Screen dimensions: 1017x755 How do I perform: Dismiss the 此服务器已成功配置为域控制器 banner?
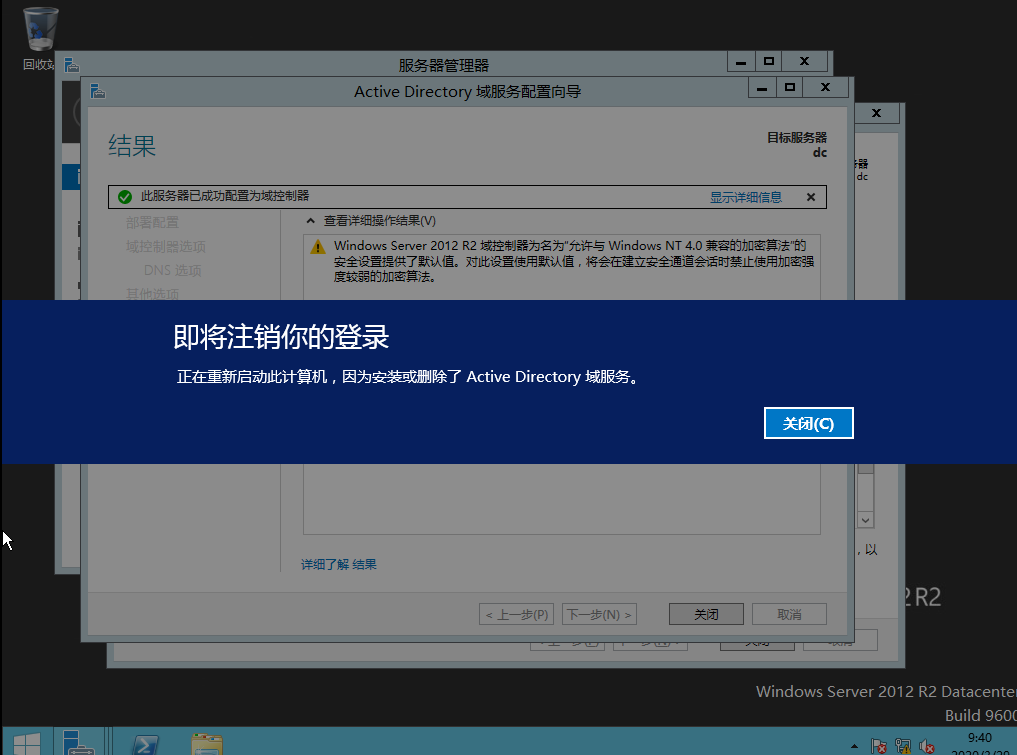pos(810,196)
